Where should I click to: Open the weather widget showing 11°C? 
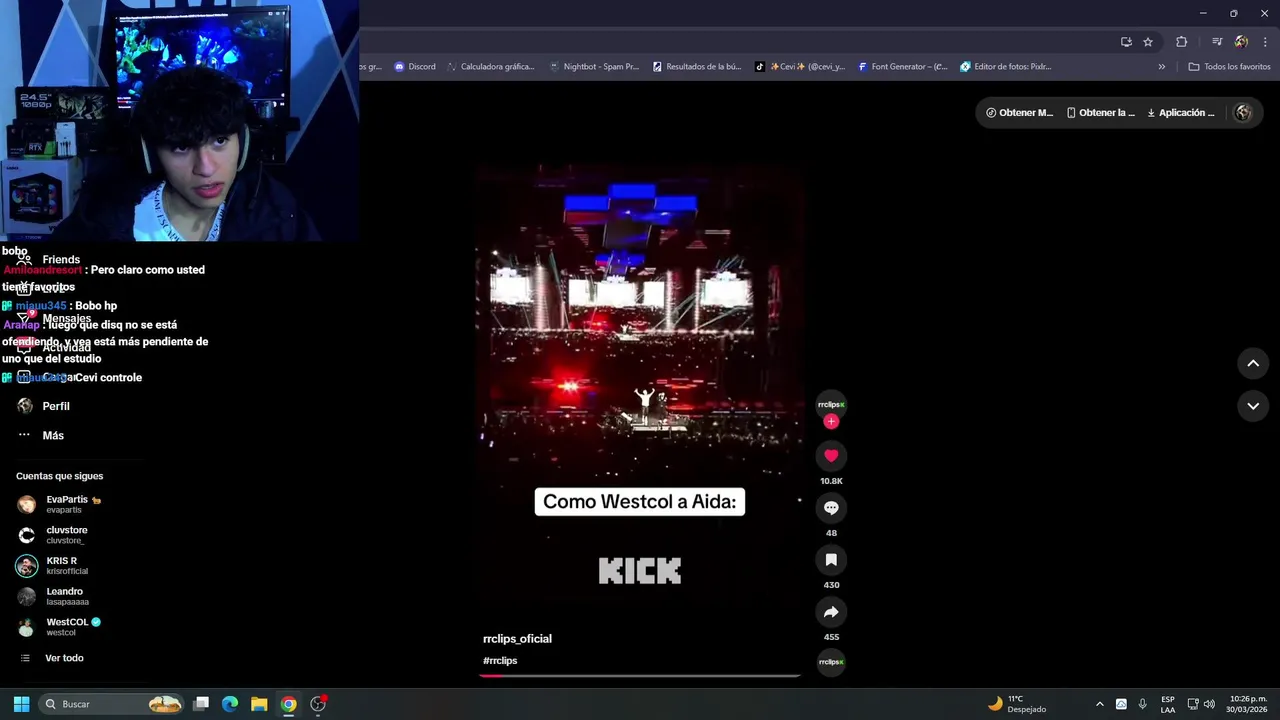pyautogui.click(x=1017, y=704)
